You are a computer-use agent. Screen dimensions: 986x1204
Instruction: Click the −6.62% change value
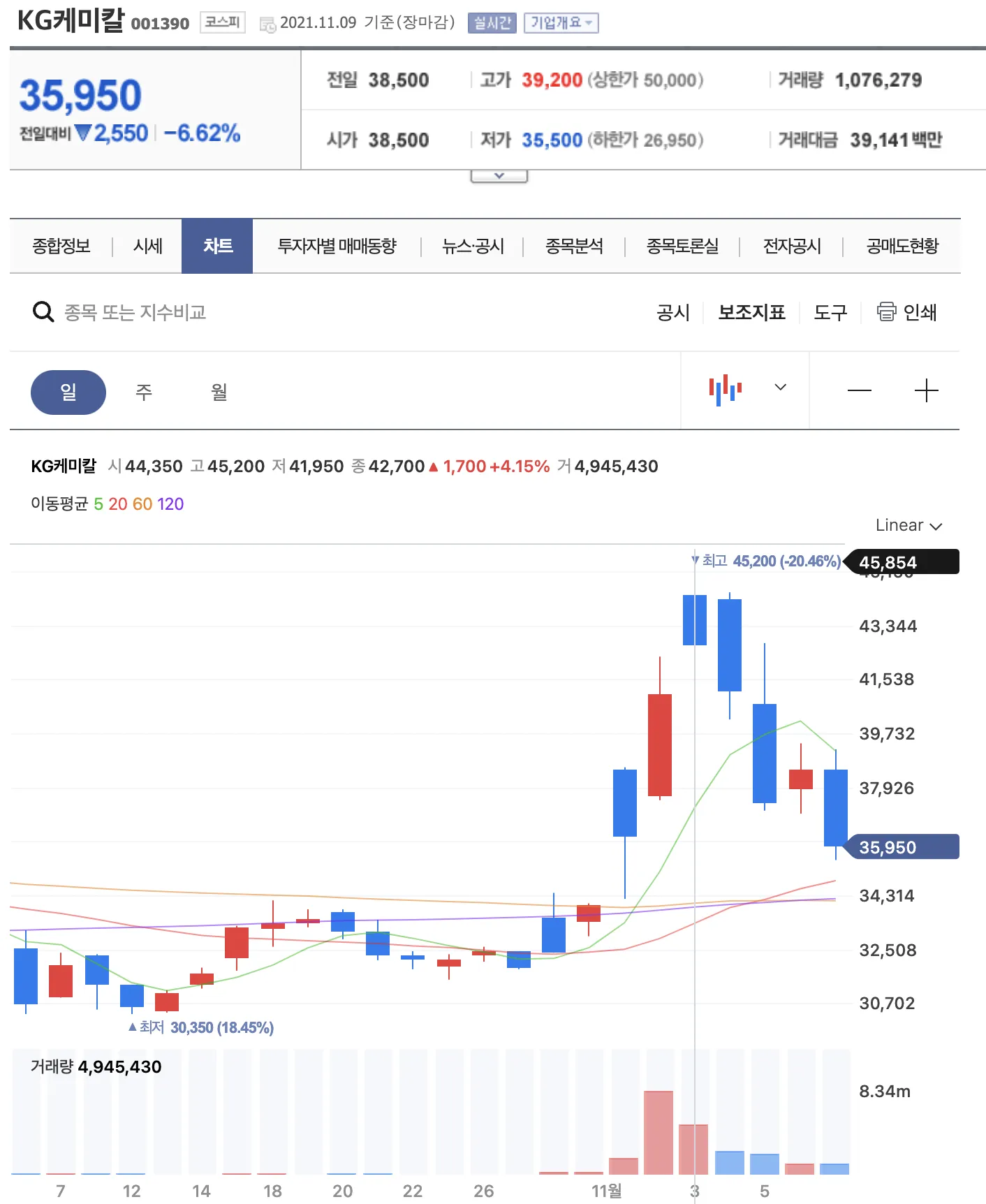(202, 133)
